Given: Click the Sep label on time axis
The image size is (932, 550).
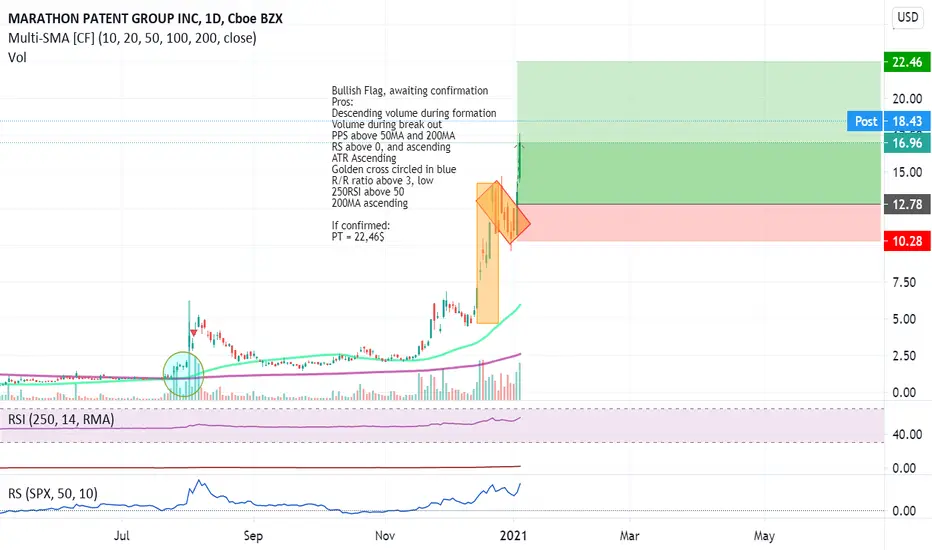Looking at the screenshot, I should 253,536.
